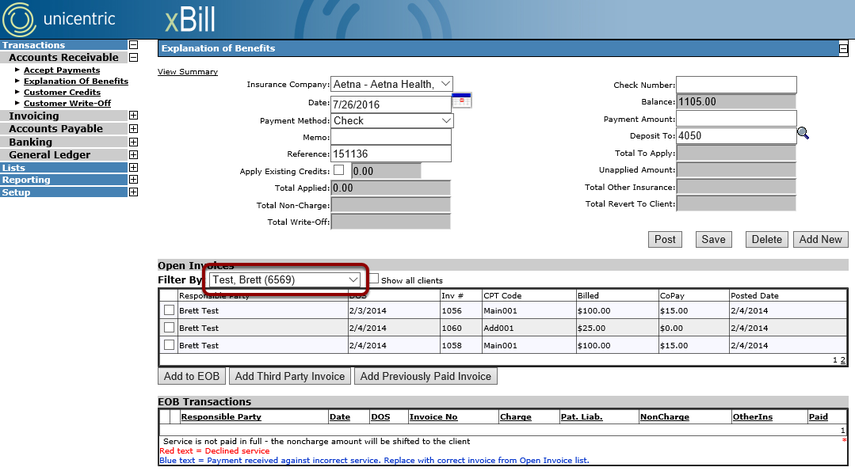855x471 pixels.
Task: Sort EOB Transactions by OtherIns
Action: pyautogui.click(x=752, y=416)
